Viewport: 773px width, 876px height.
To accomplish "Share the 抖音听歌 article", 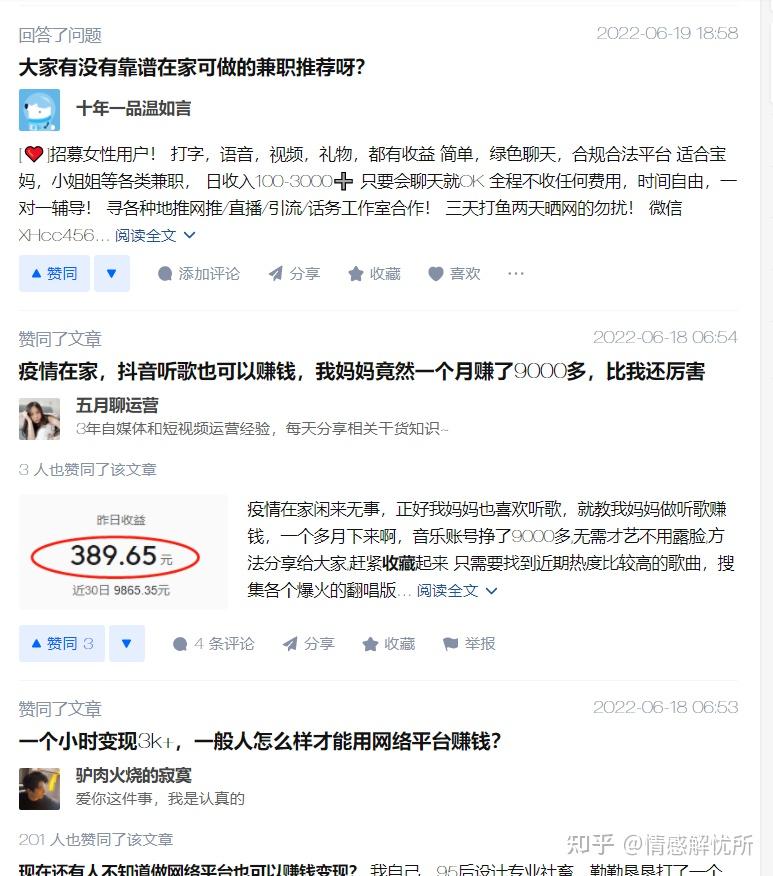I will tap(309, 644).
